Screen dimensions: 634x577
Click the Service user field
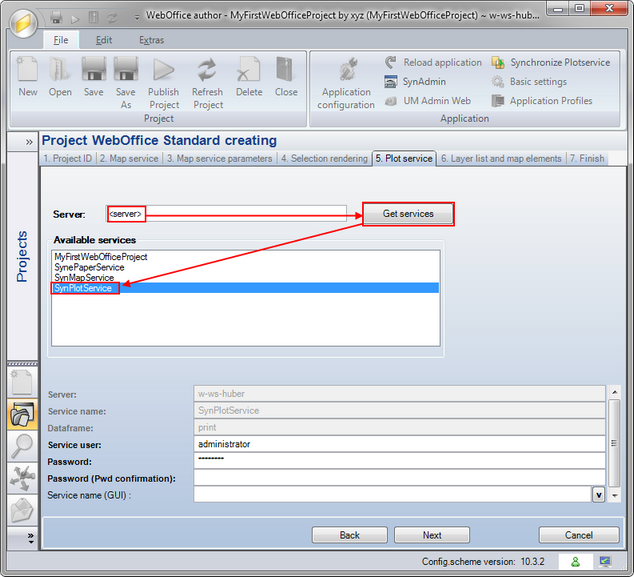coord(399,444)
